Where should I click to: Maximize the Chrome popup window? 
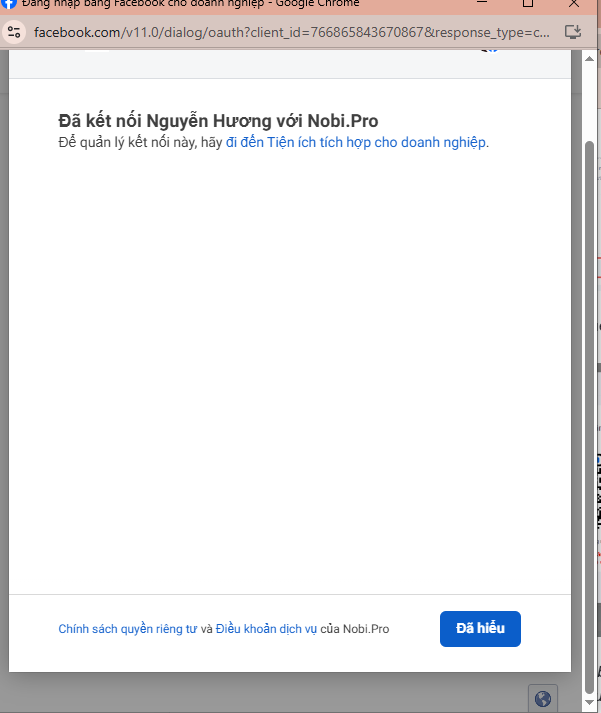click(528, 4)
